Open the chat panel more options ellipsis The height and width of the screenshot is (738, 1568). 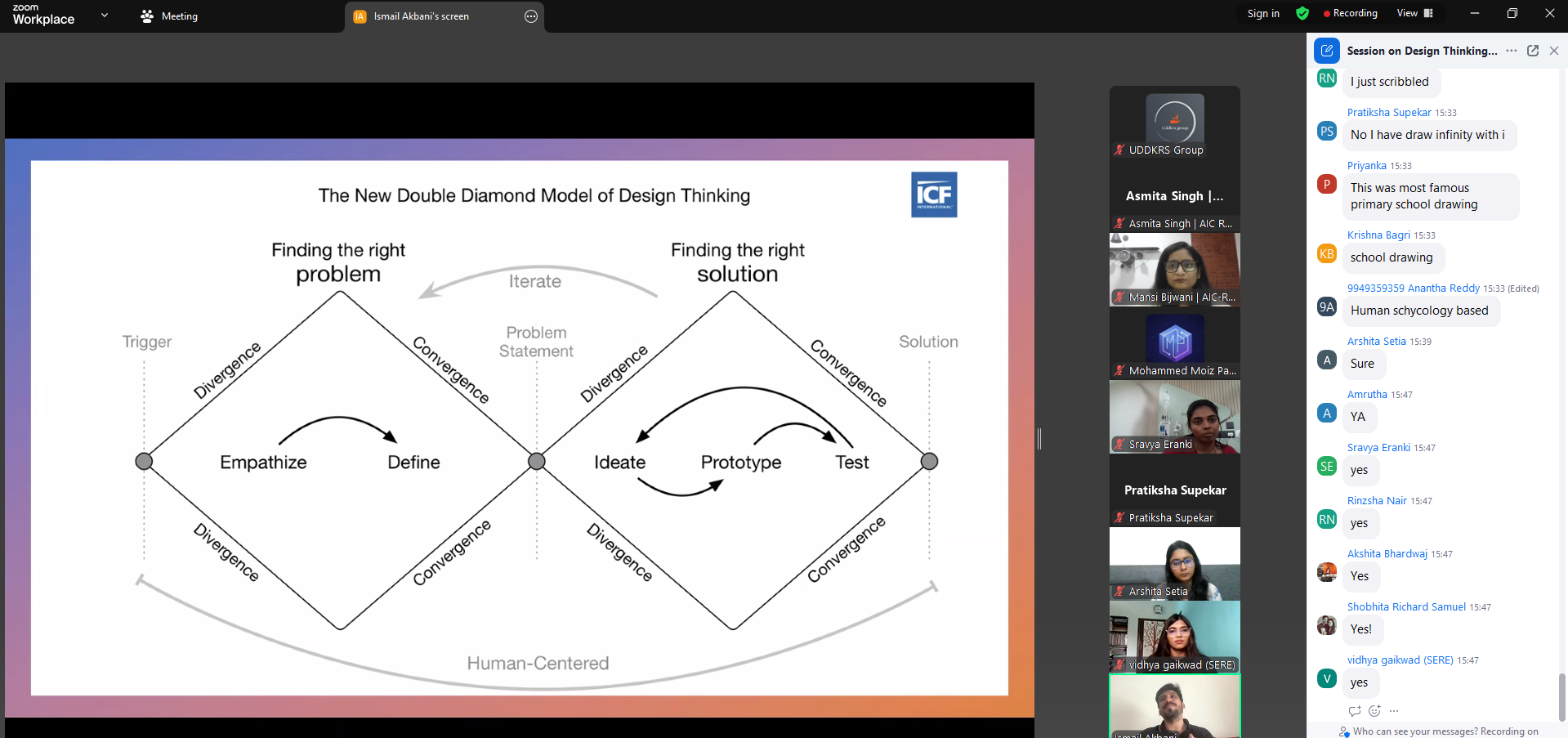click(1512, 51)
